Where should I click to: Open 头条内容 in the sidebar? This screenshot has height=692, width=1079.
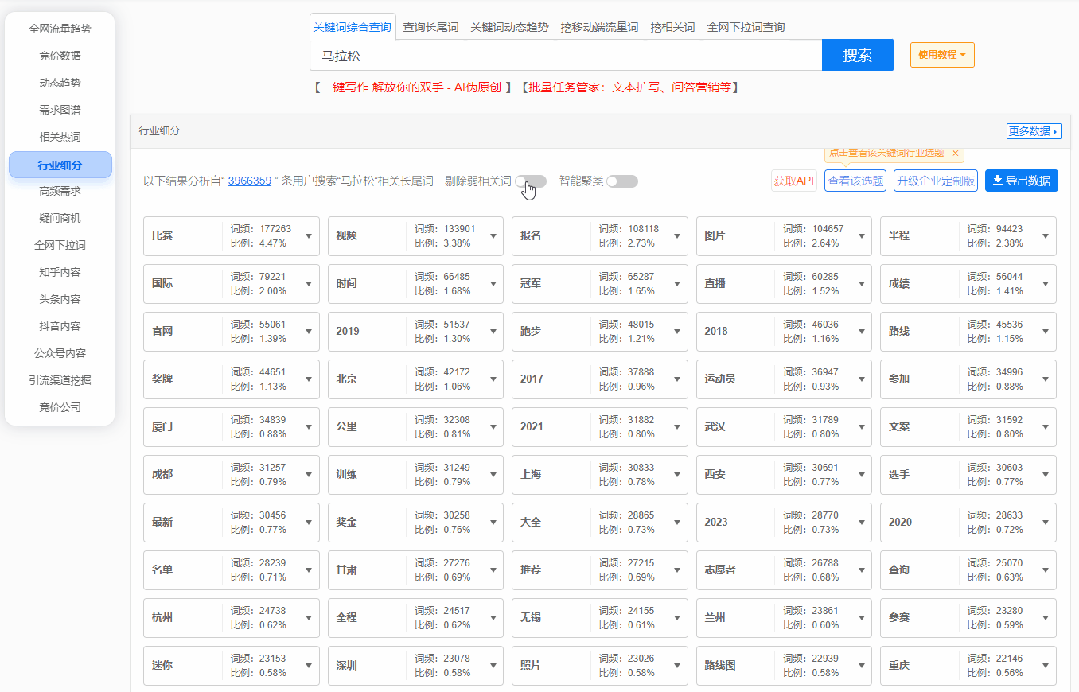[60, 299]
